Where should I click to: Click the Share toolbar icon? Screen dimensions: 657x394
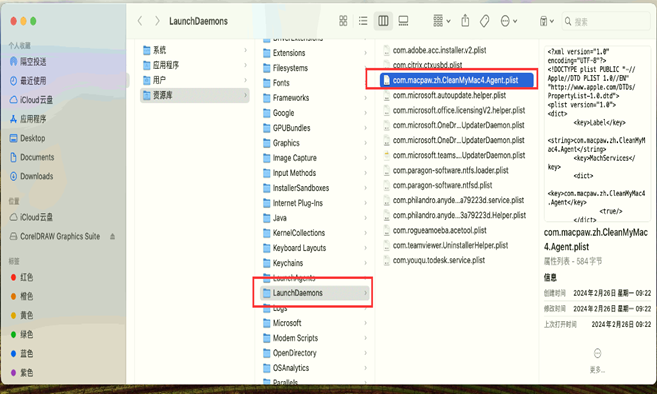click(465, 21)
